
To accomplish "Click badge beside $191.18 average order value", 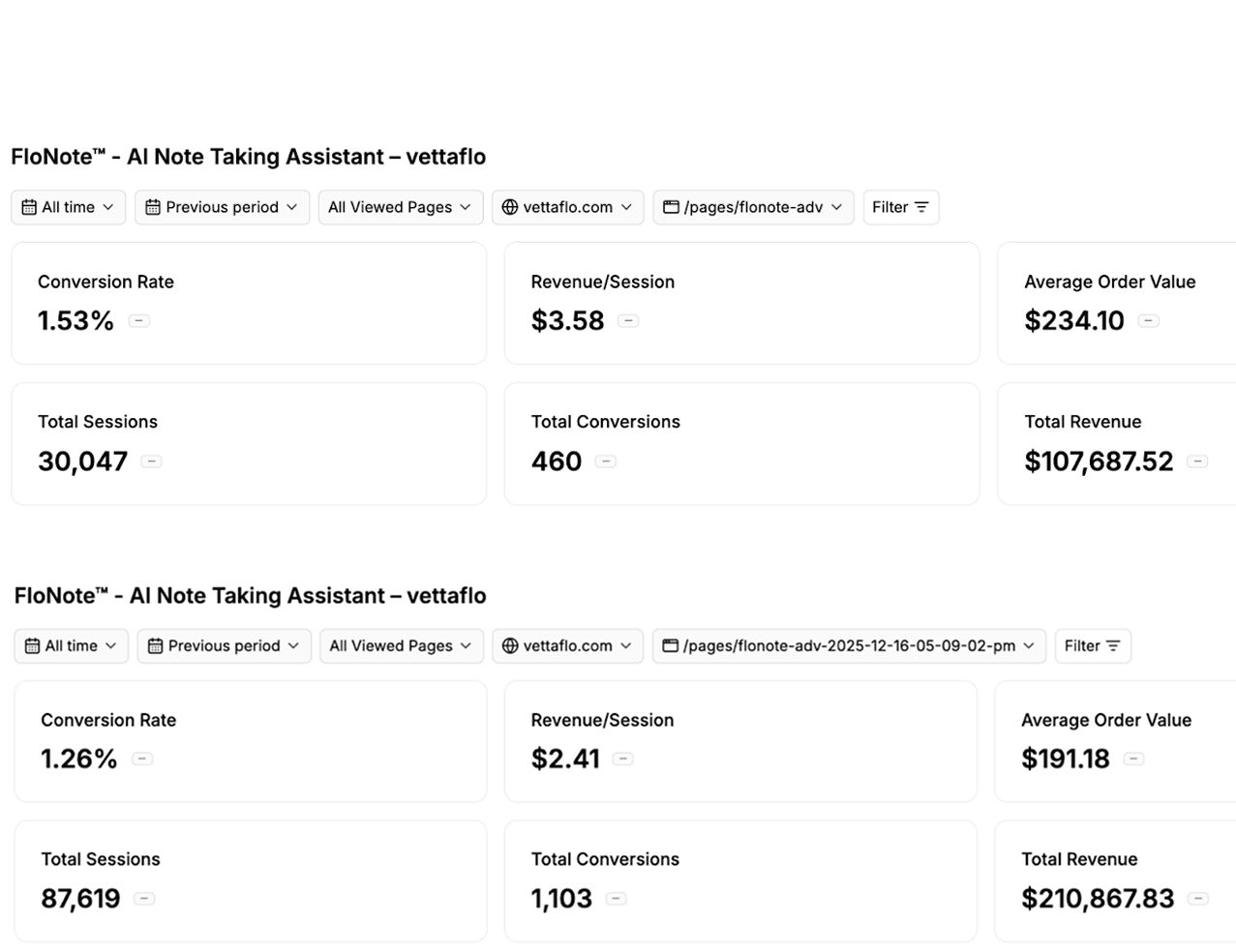I will pos(1133,759).
